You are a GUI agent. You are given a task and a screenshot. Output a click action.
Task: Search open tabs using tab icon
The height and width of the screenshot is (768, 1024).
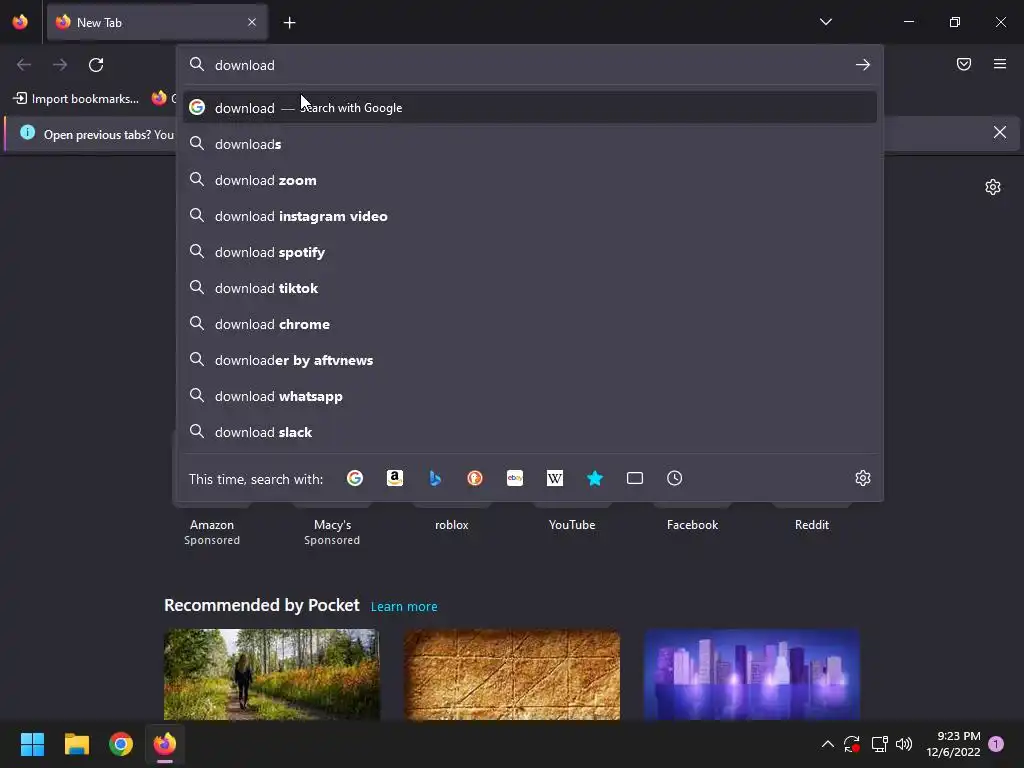[635, 478]
